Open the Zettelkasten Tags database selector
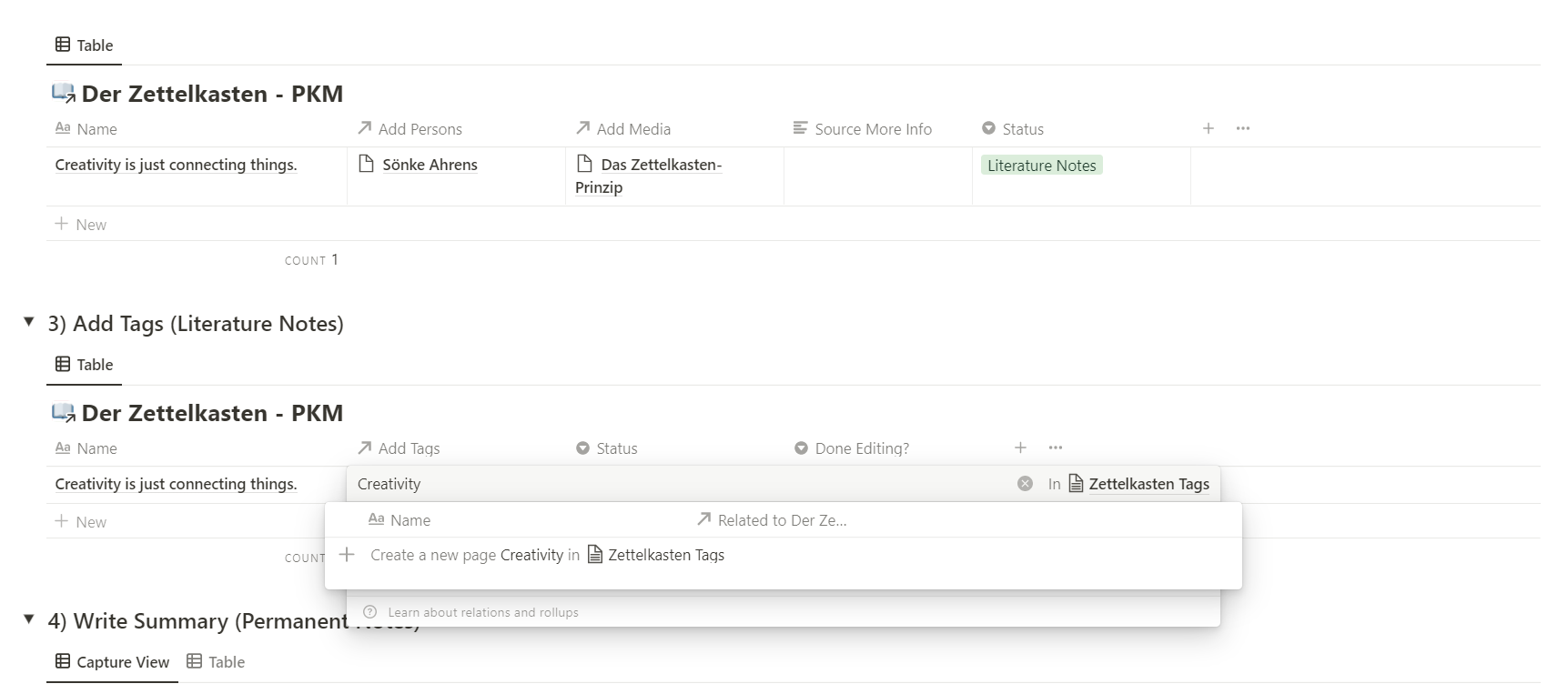This screenshot has width=1568, height=694. 1138,484
